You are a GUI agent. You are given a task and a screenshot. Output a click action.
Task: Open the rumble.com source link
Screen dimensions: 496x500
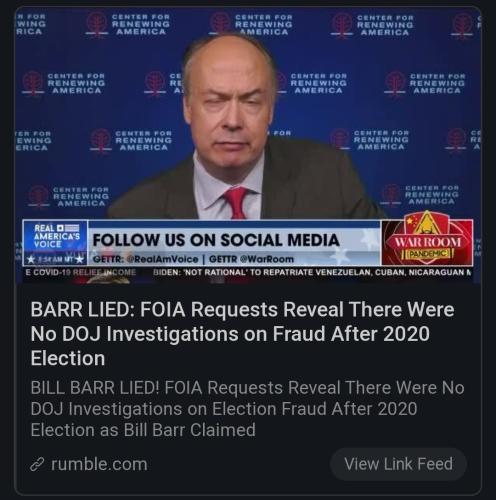99,464
